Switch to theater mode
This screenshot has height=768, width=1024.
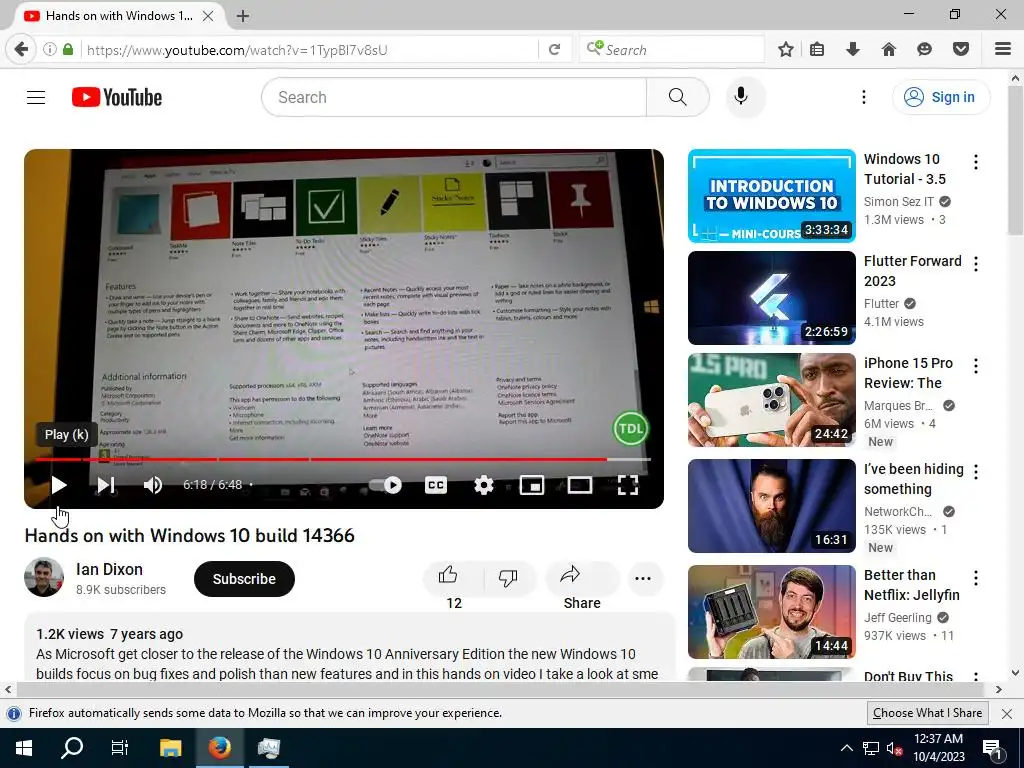(580, 485)
